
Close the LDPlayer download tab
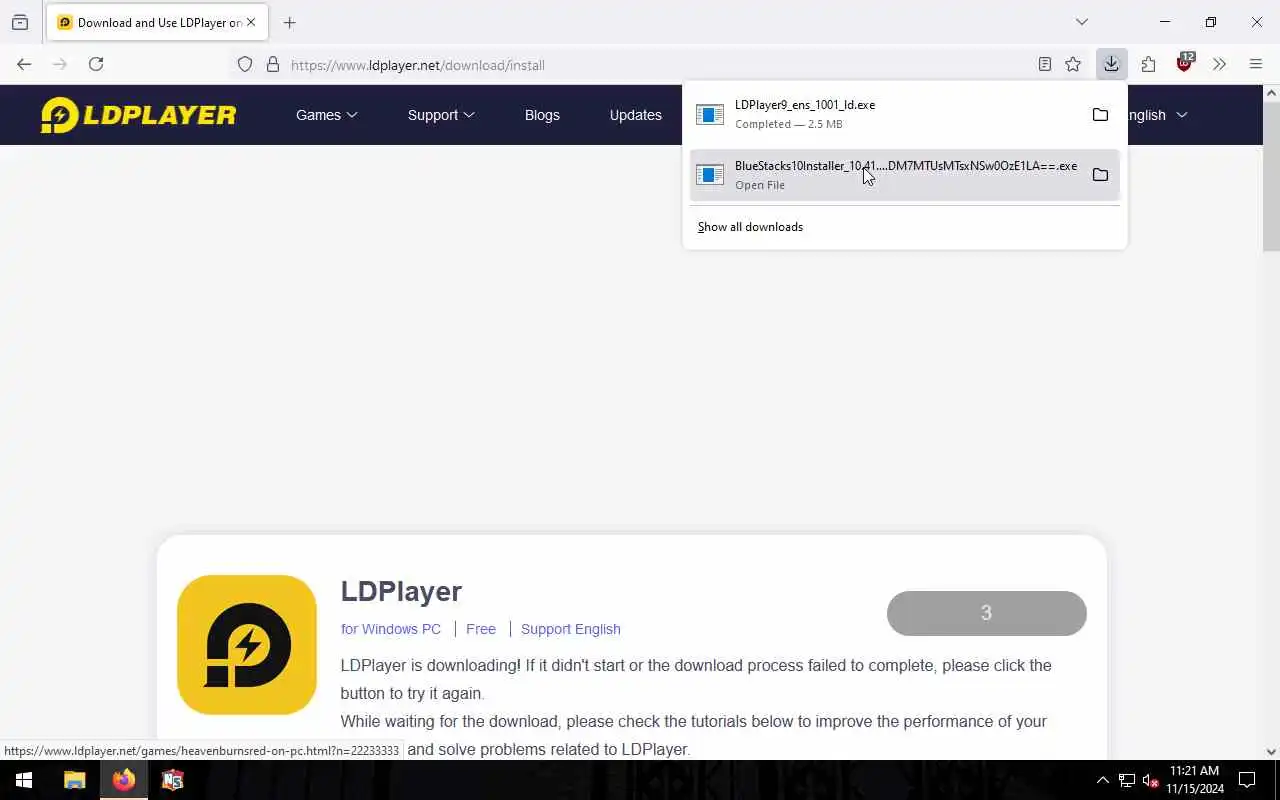coord(251,22)
